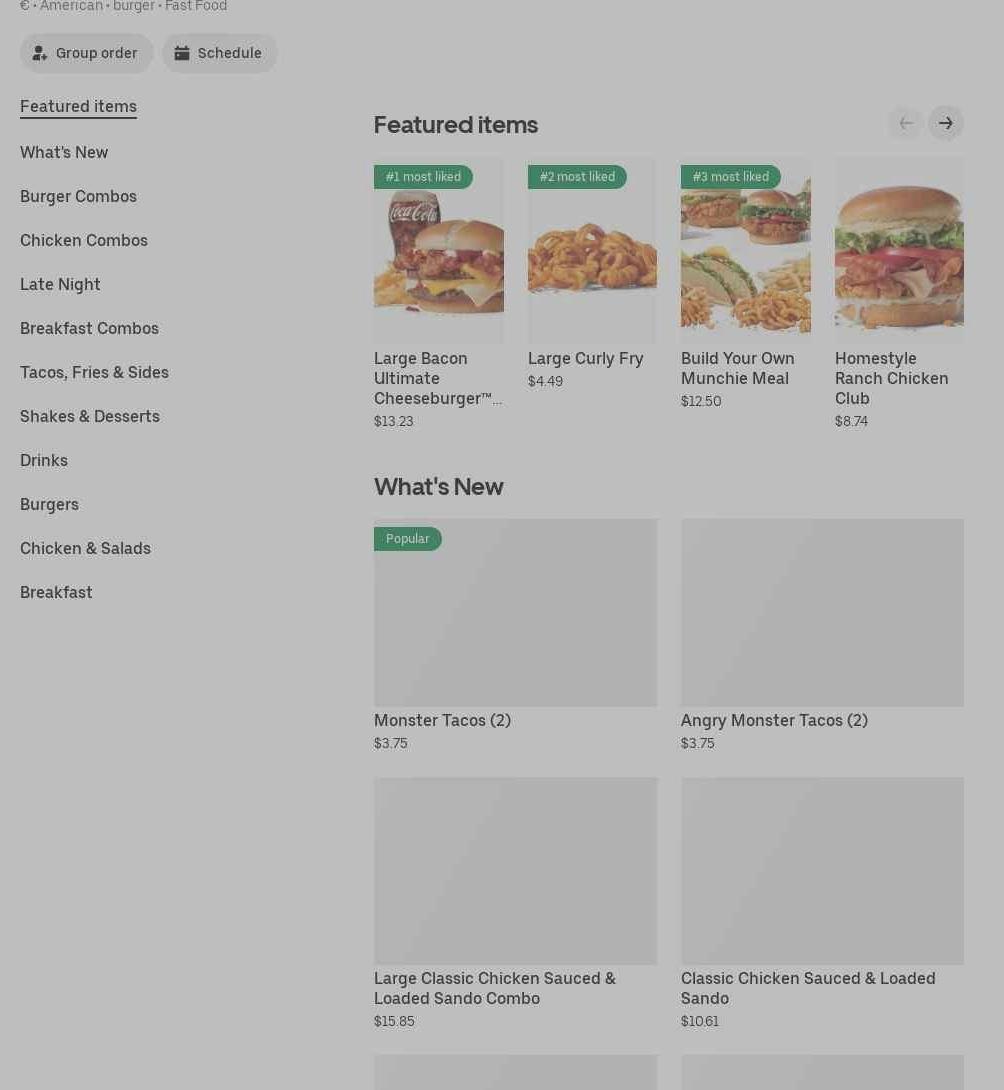
Task: Click the previous arrow in Featured items carousel
Action: [905, 123]
